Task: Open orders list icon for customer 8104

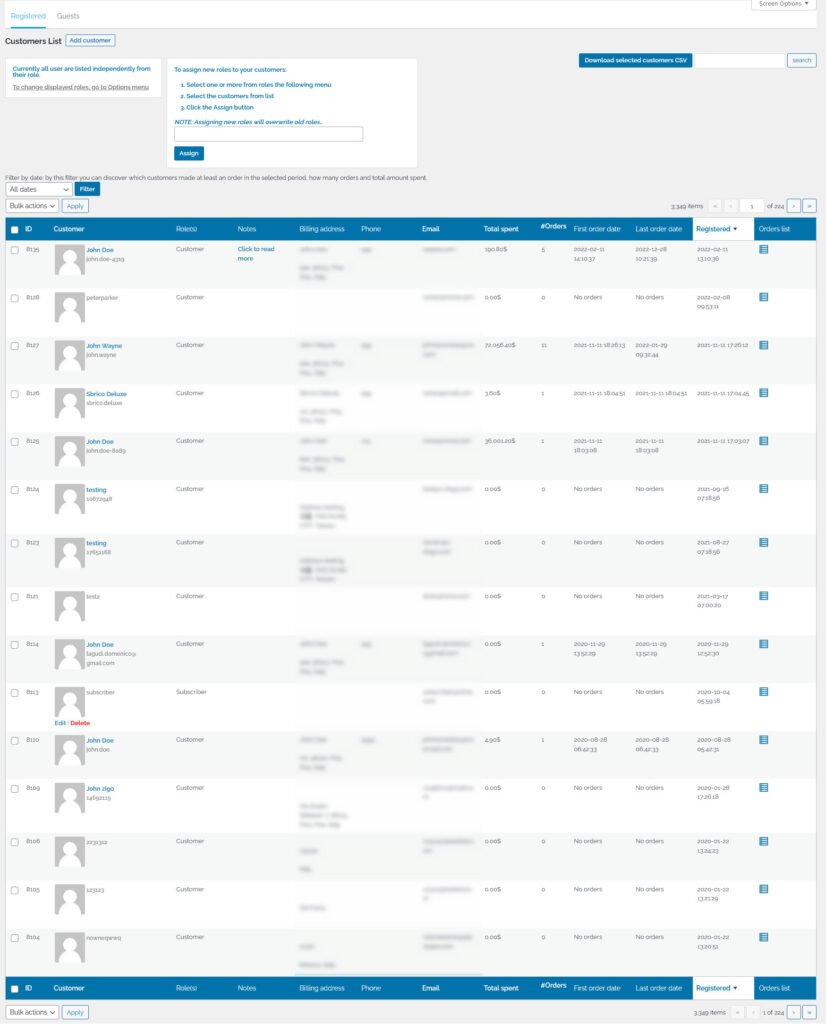Action: click(763, 937)
